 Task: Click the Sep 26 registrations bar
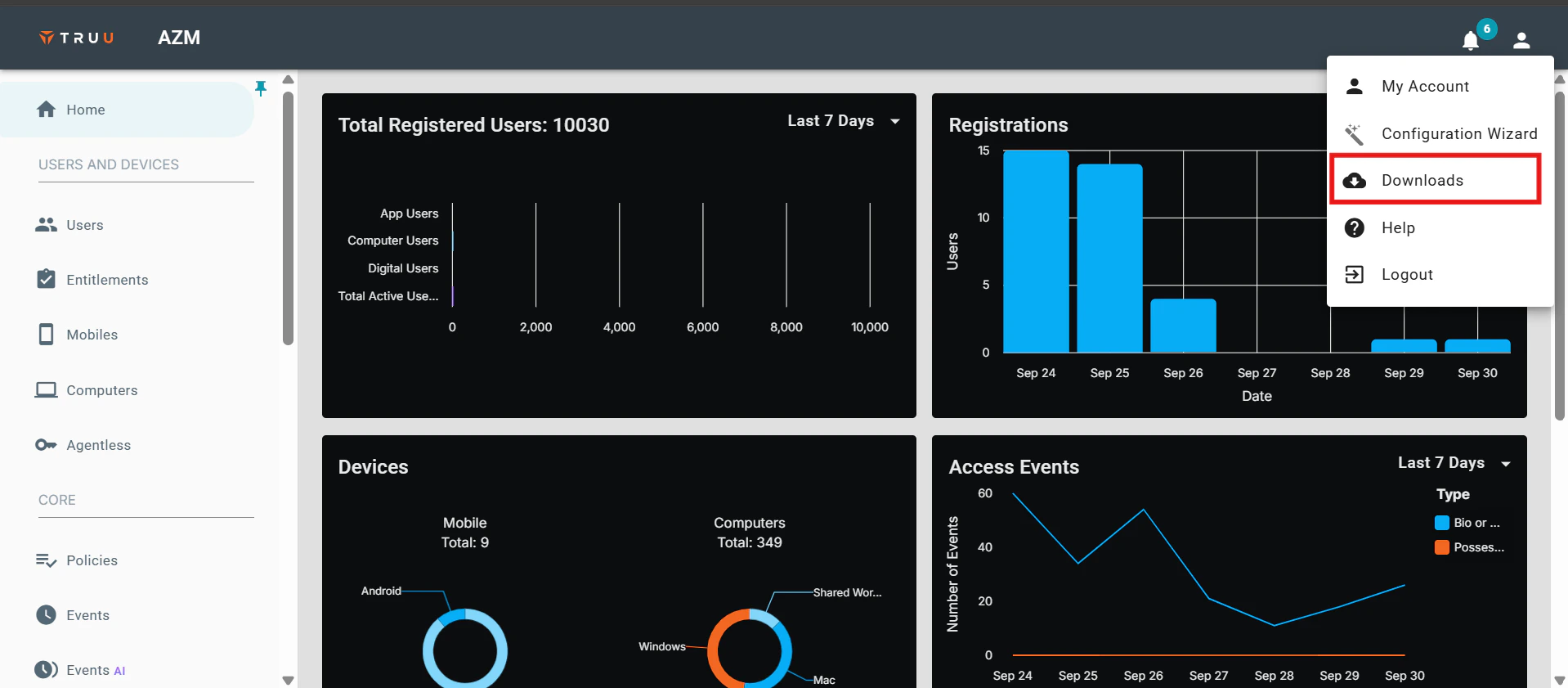pyautogui.click(x=1183, y=326)
